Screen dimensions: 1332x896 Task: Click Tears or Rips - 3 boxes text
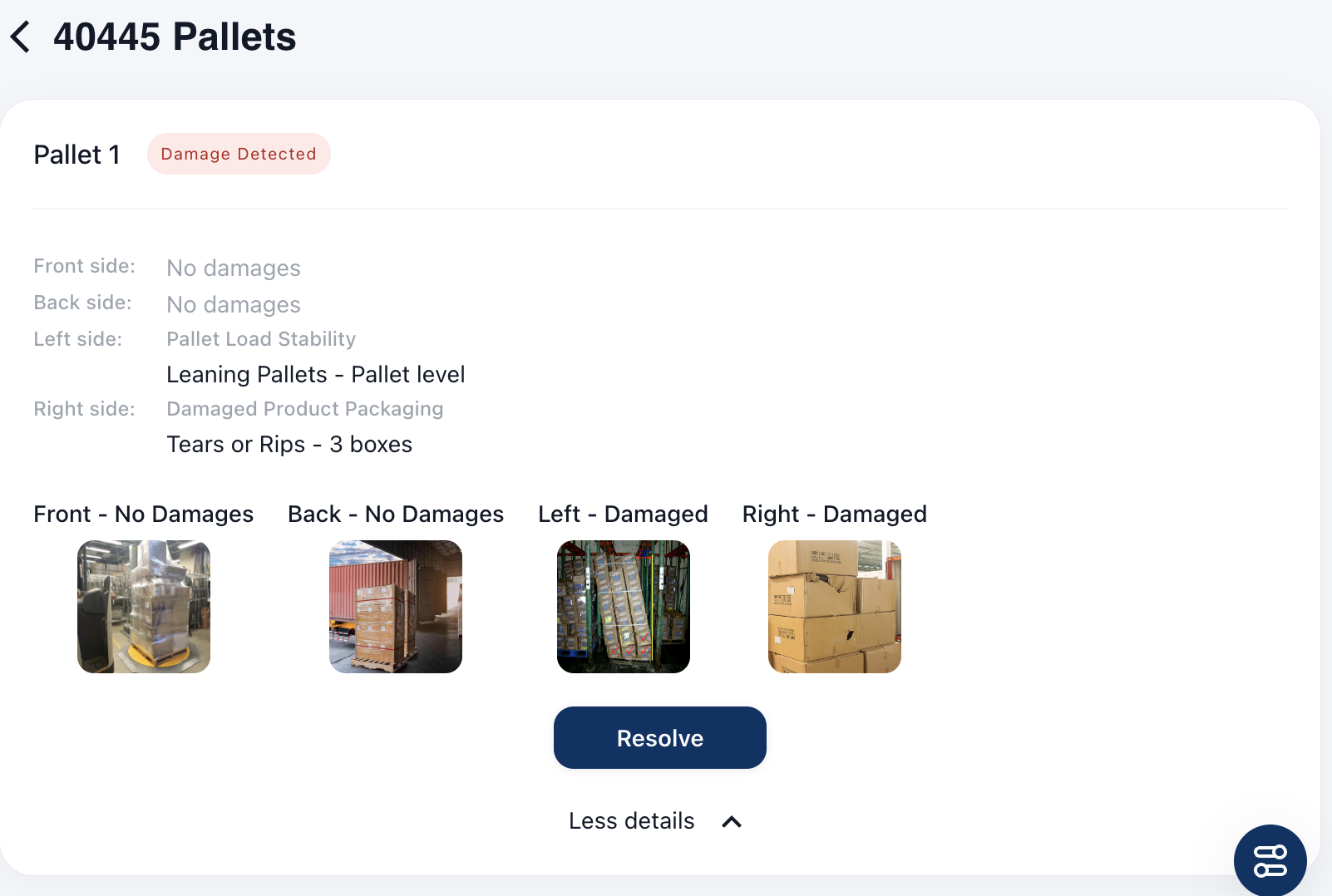click(289, 445)
